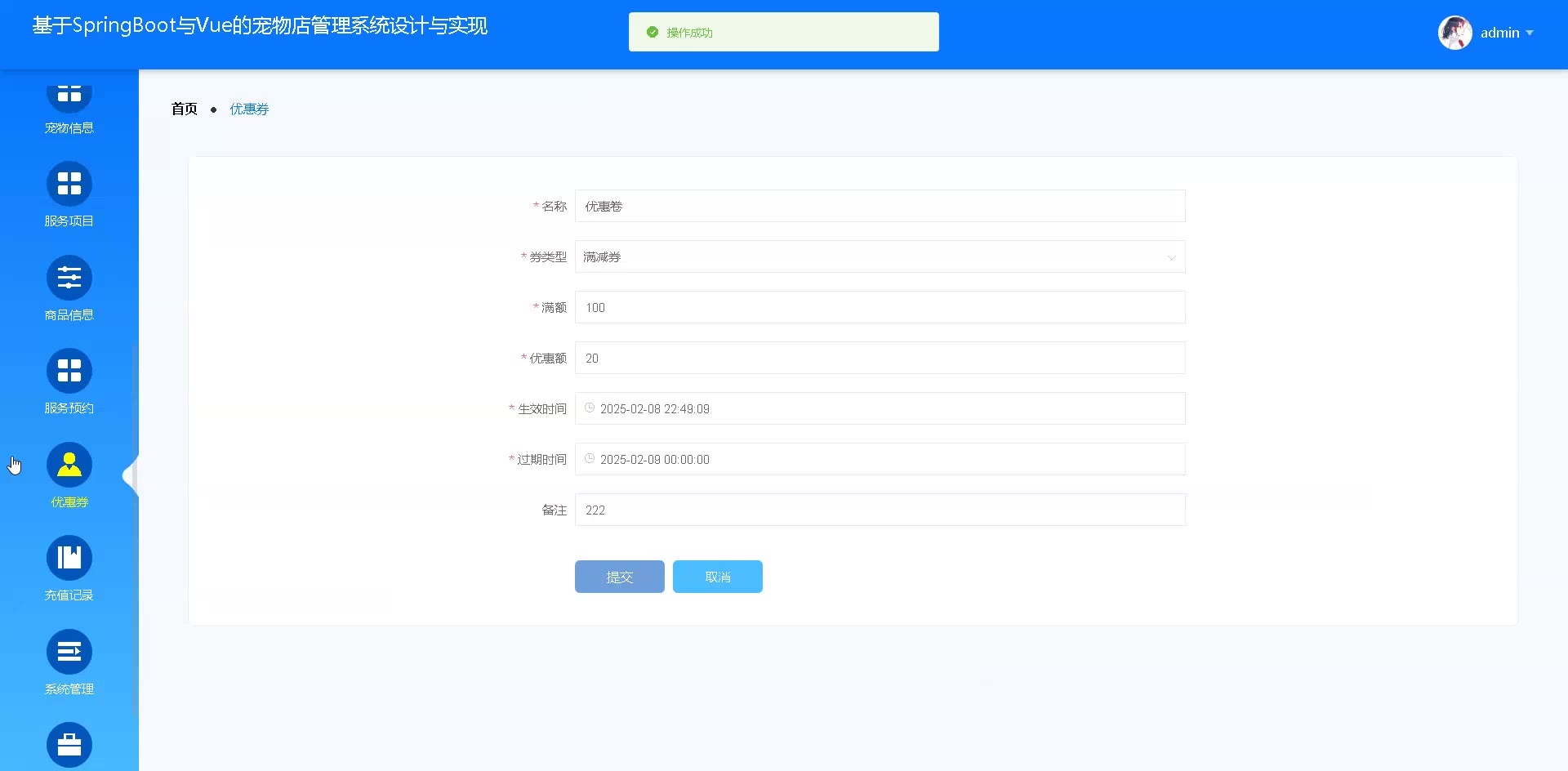Screen dimensions: 1568x771
Task: Open 系统管理 list icon in sidebar
Action: point(69,652)
